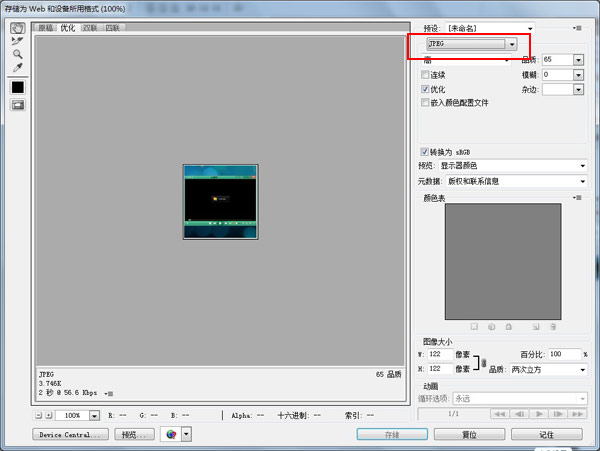The image size is (600, 451).
Task: Select the Hand tool
Action: (x=18, y=28)
